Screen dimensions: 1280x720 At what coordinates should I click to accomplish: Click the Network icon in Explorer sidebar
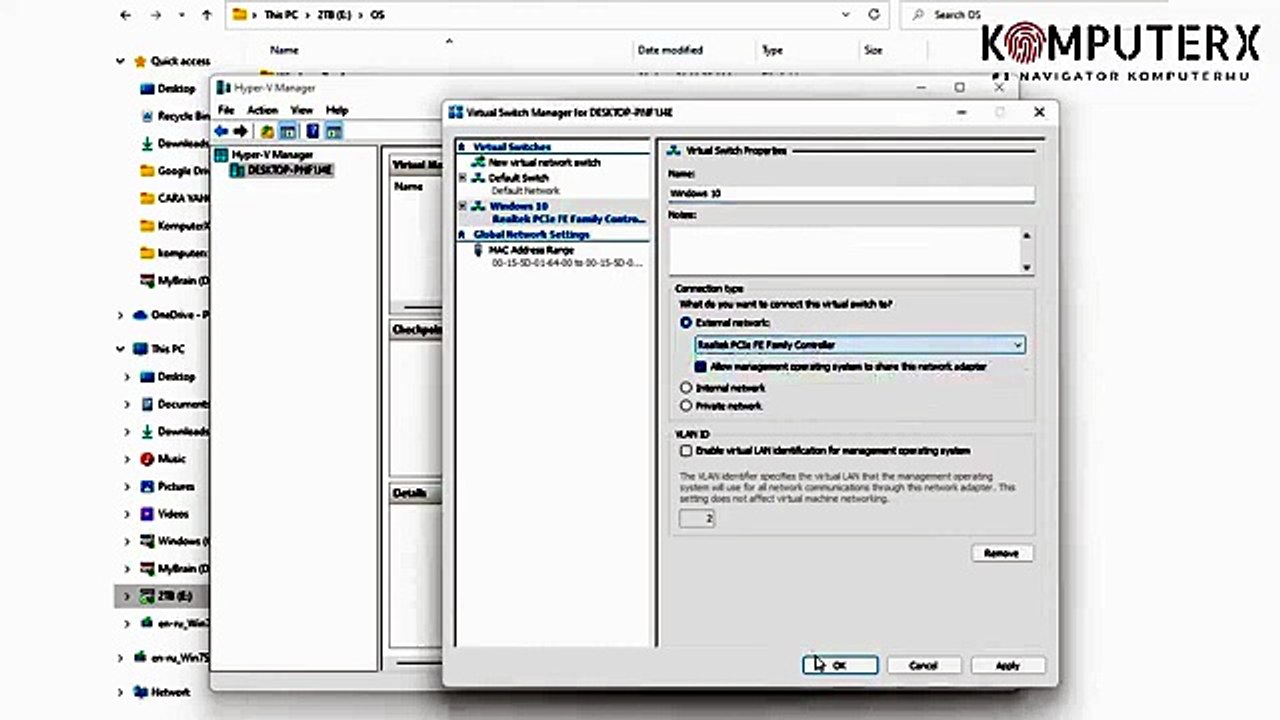[x=140, y=692]
